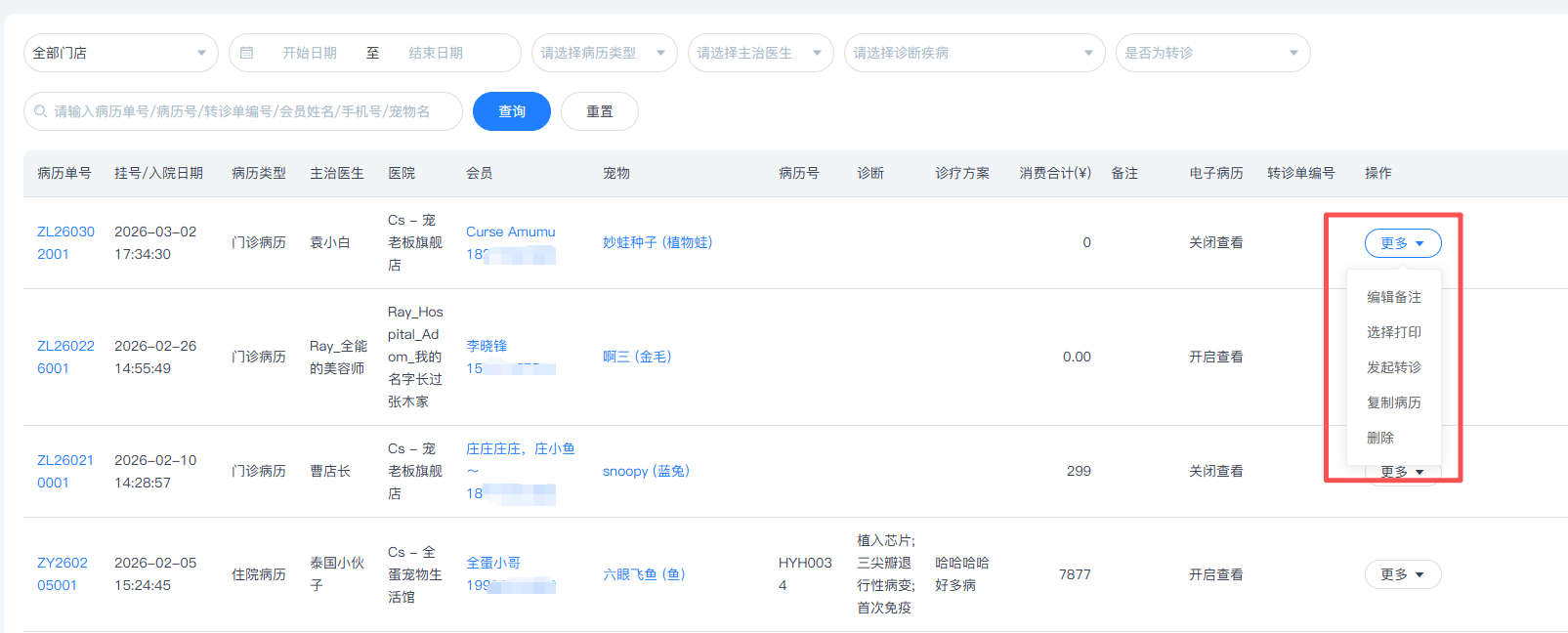Click 删除 in the more menu
The width and height of the screenshot is (1568, 633).
click(x=1379, y=438)
